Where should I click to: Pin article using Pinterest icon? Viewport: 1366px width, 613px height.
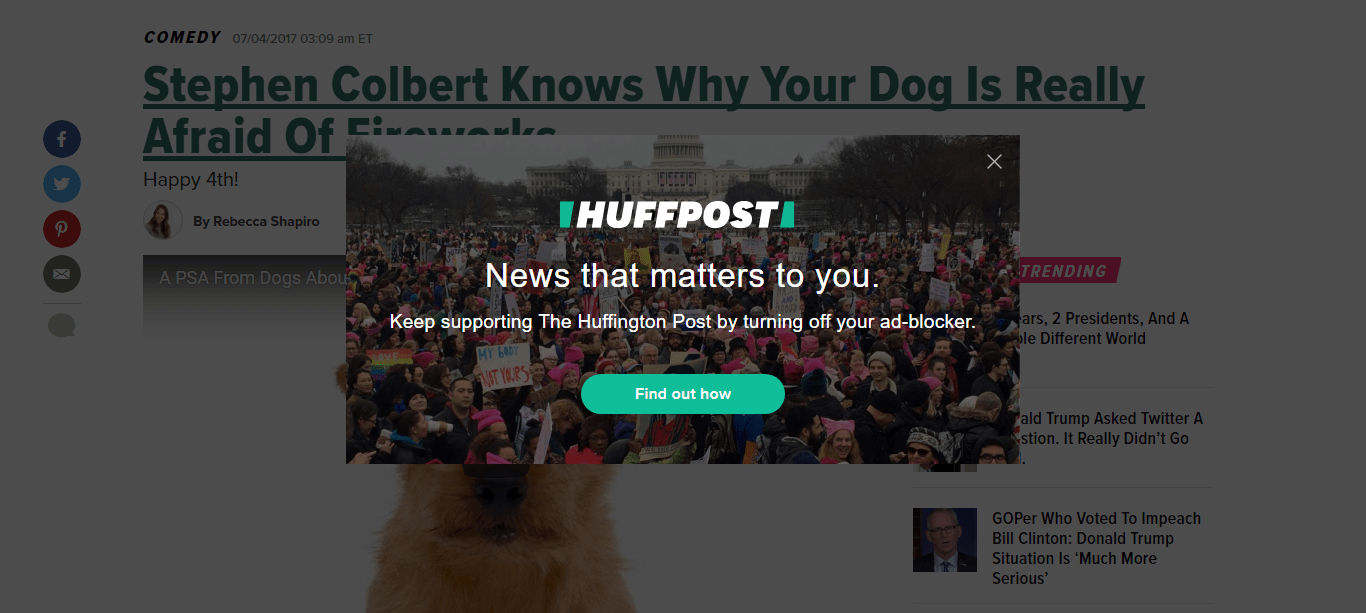[62, 229]
